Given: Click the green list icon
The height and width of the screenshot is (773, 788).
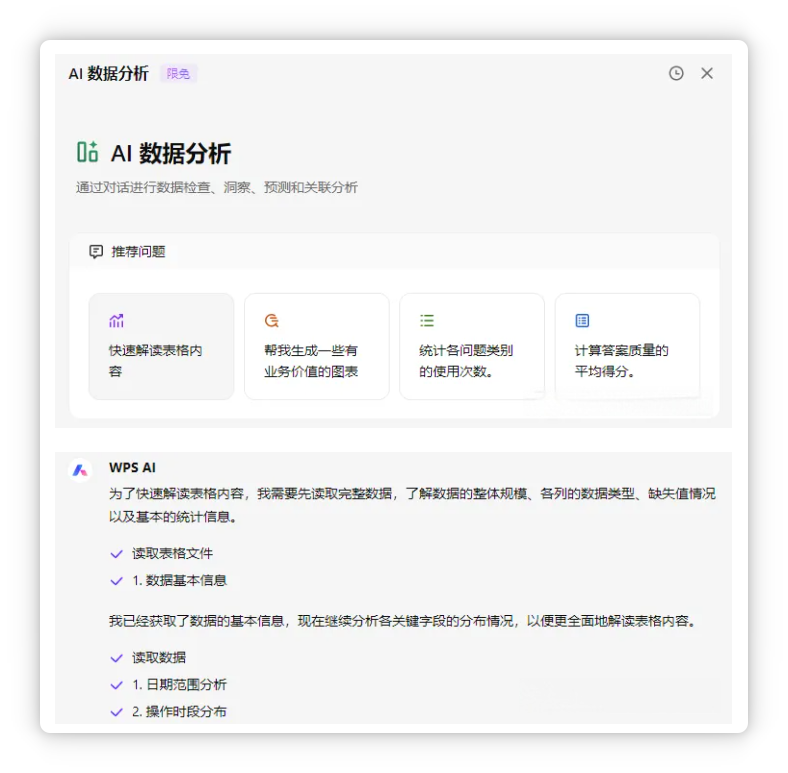Looking at the screenshot, I should pyautogui.click(x=427, y=321).
